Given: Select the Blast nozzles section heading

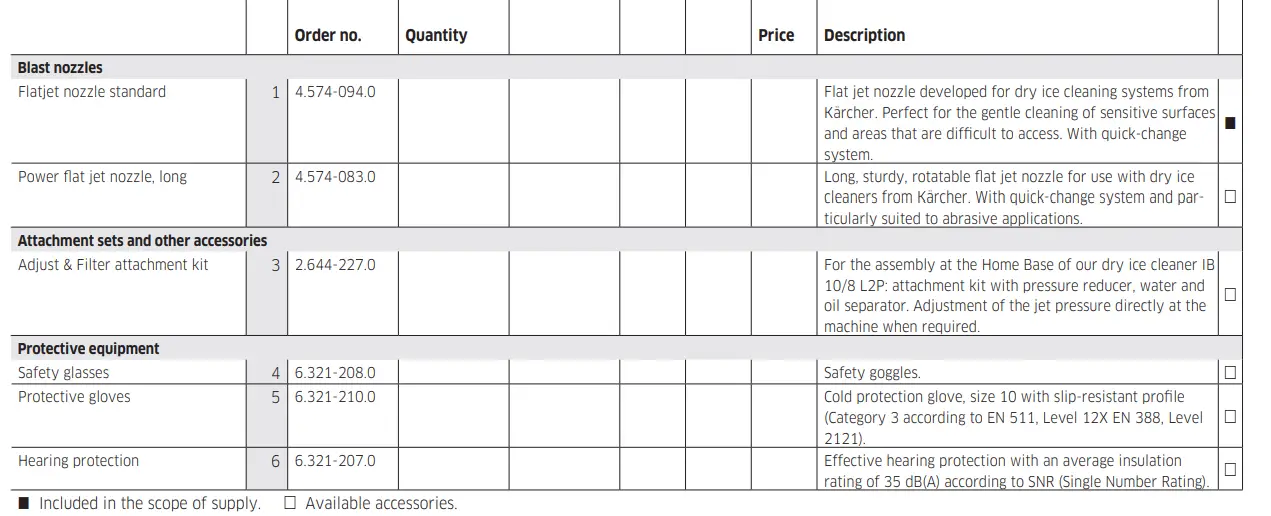Looking at the screenshot, I should pos(60,68).
